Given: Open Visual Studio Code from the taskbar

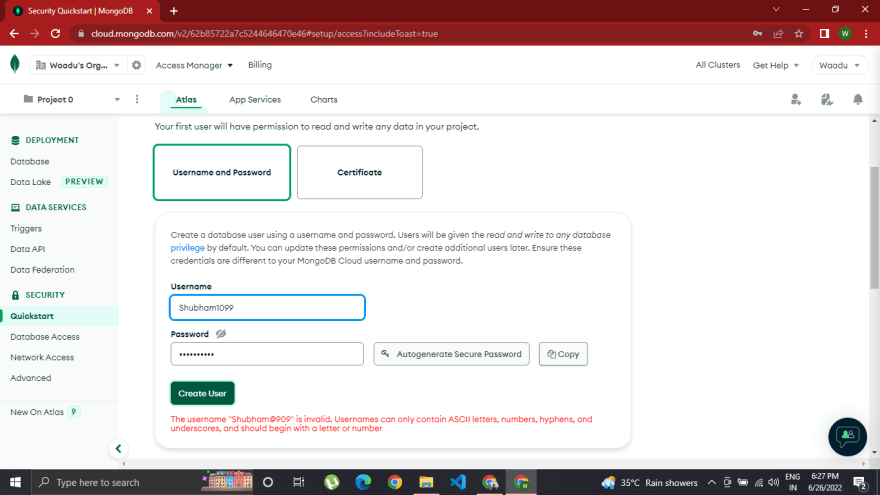Looking at the screenshot, I should tap(458, 482).
